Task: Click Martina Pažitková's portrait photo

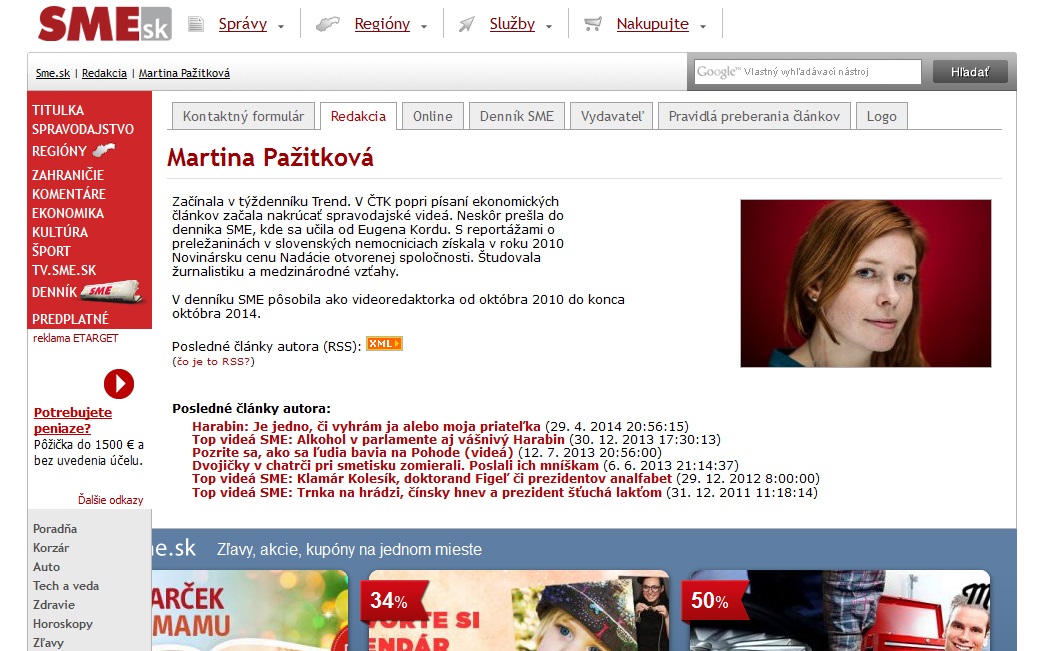Action: [865, 283]
